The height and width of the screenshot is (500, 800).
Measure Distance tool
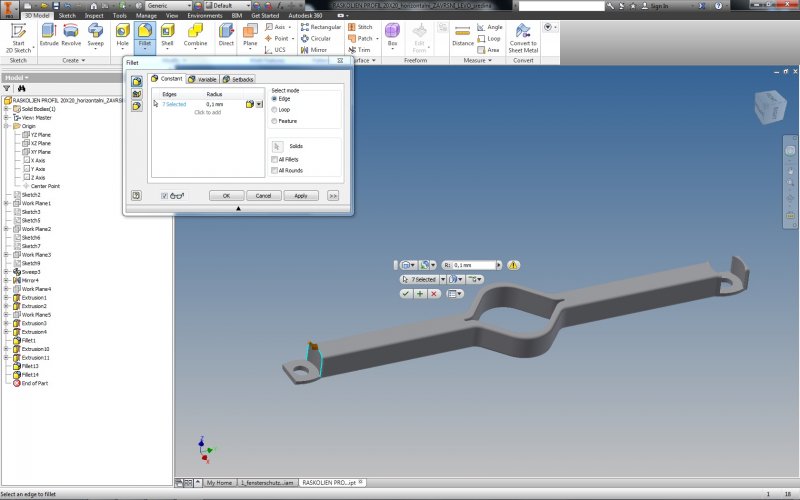tap(463, 35)
